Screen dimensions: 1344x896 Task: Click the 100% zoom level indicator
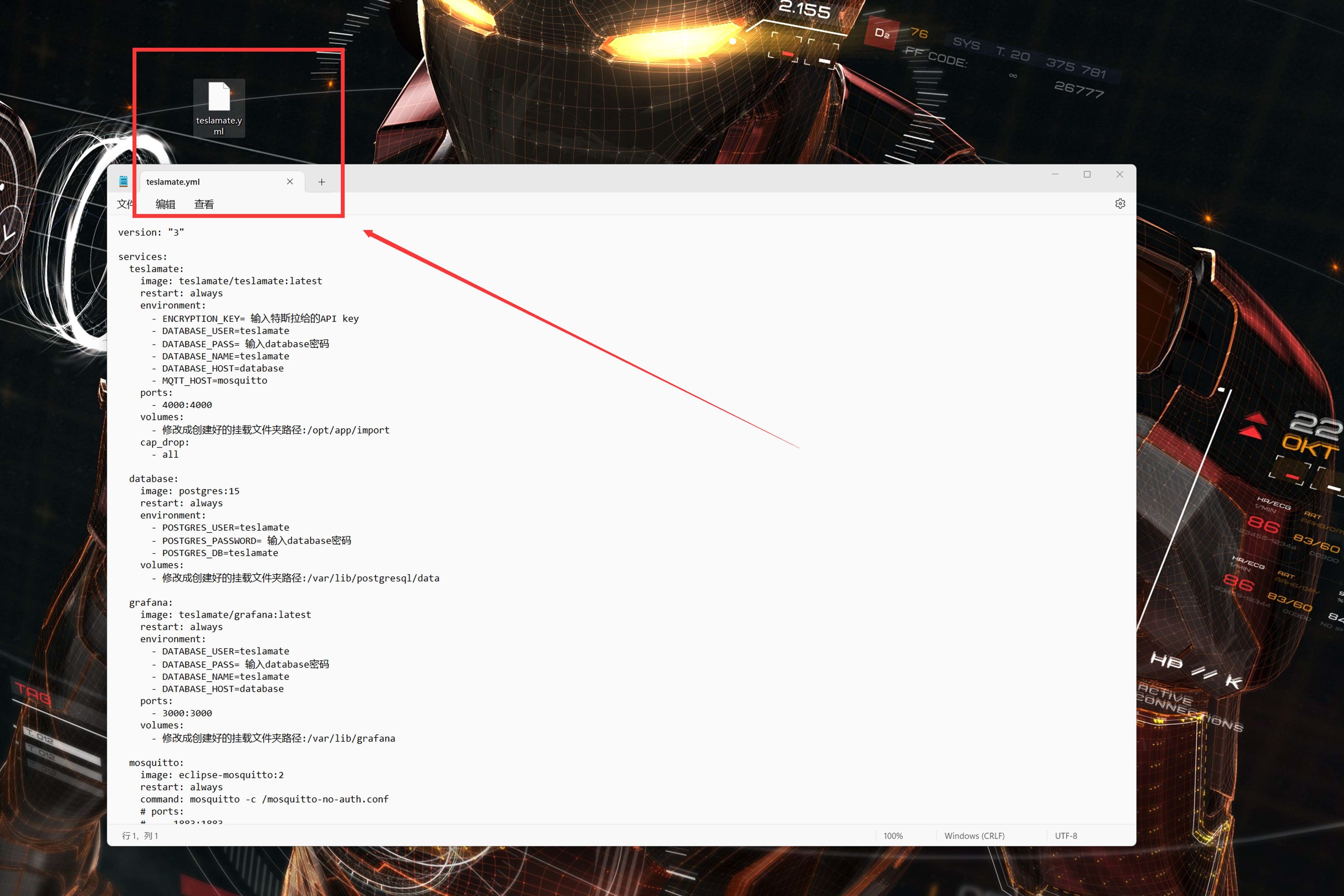pos(893,836)
